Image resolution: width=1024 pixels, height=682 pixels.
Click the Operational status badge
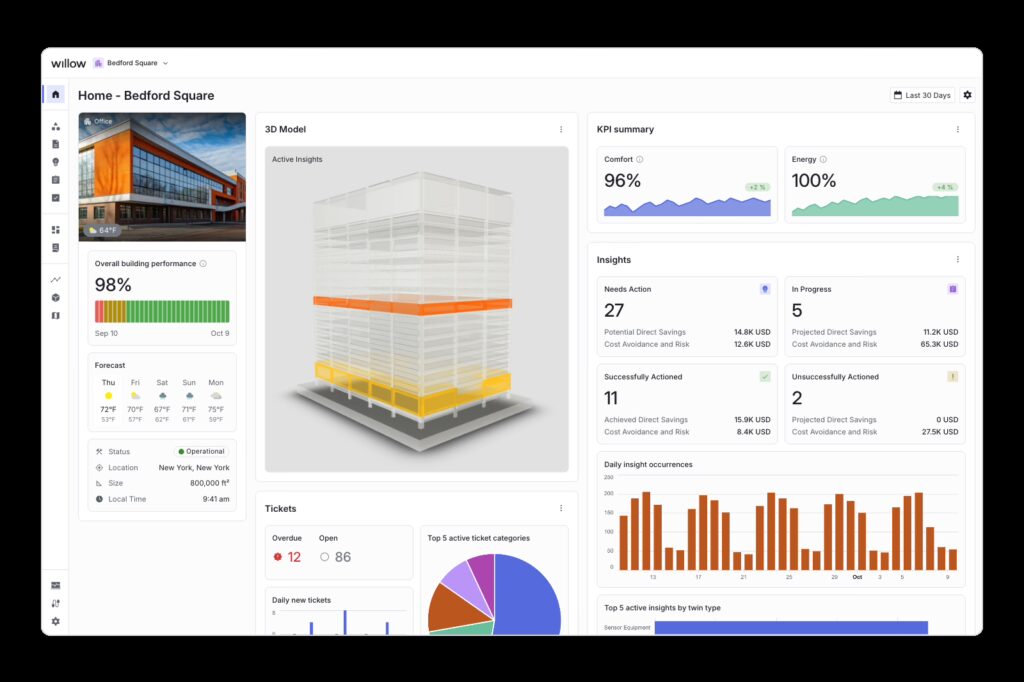[201, 451]
